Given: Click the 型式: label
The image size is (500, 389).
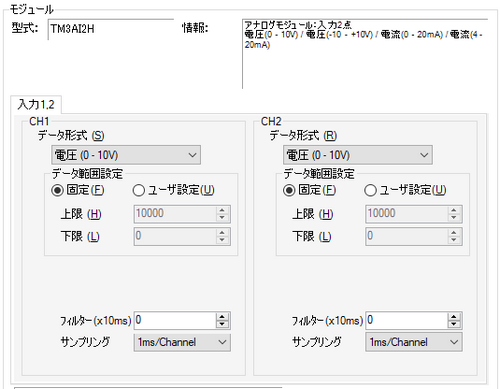Looking at the screenshot, I should (x=25, y=28).
